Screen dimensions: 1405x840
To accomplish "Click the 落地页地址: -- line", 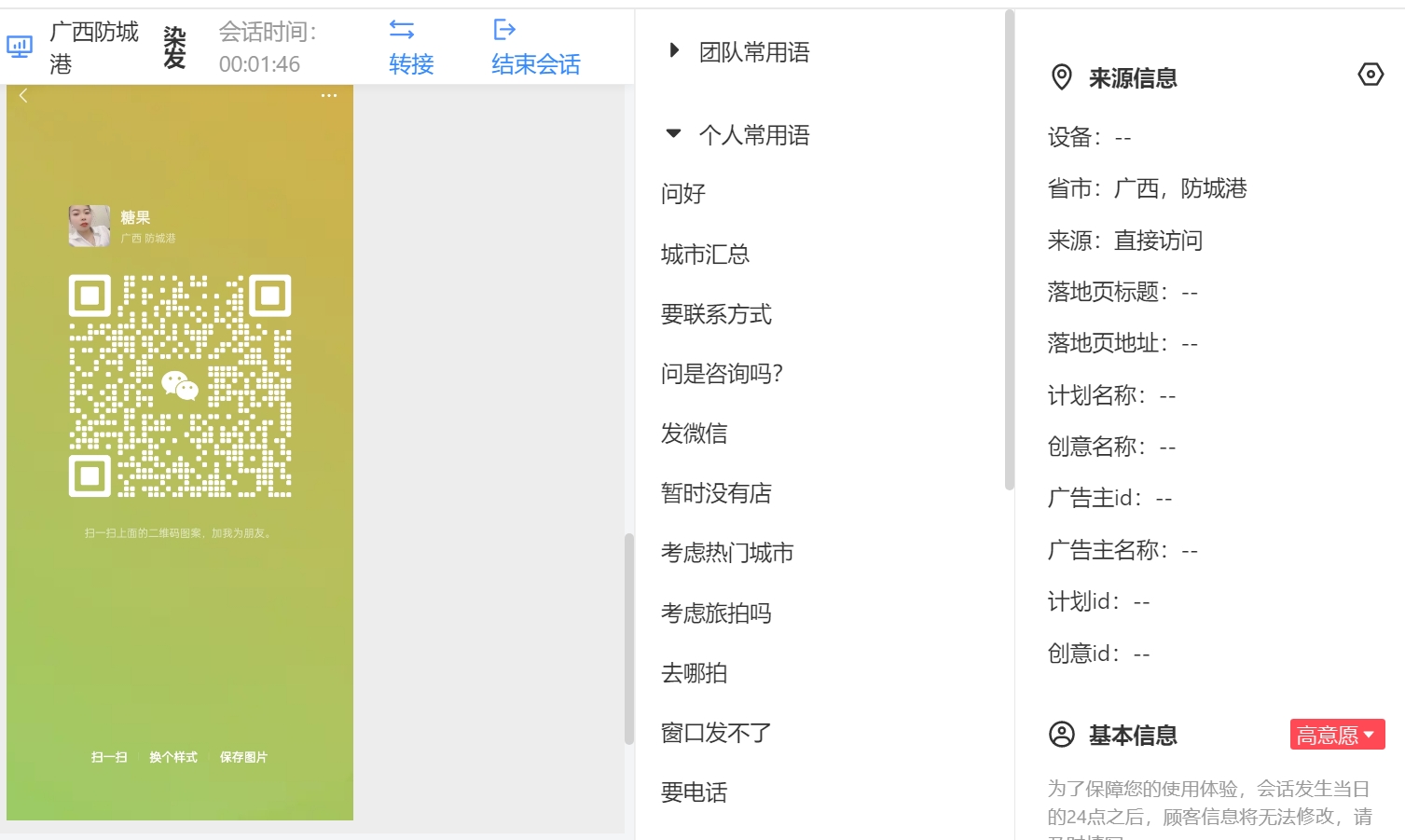I will 1123,343.
